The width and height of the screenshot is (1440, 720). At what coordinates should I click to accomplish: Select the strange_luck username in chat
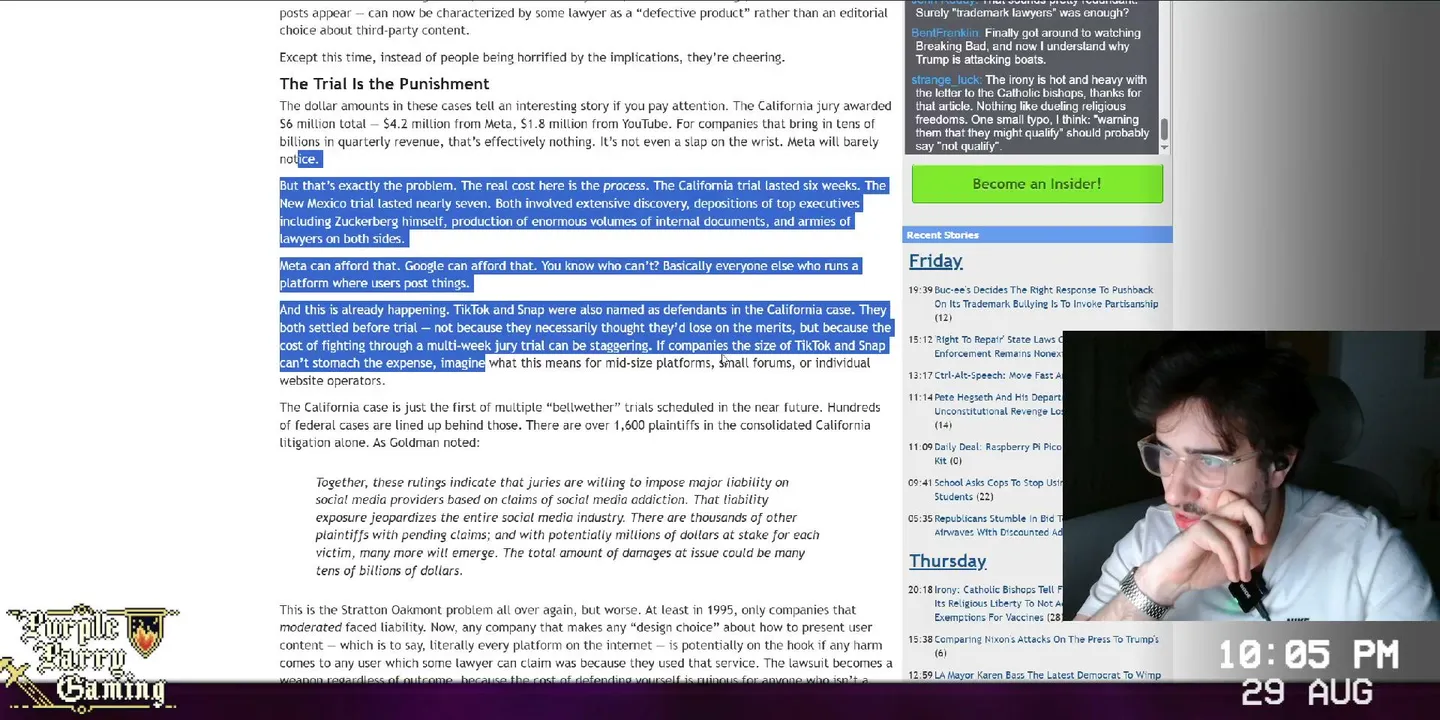coord(946,80)
